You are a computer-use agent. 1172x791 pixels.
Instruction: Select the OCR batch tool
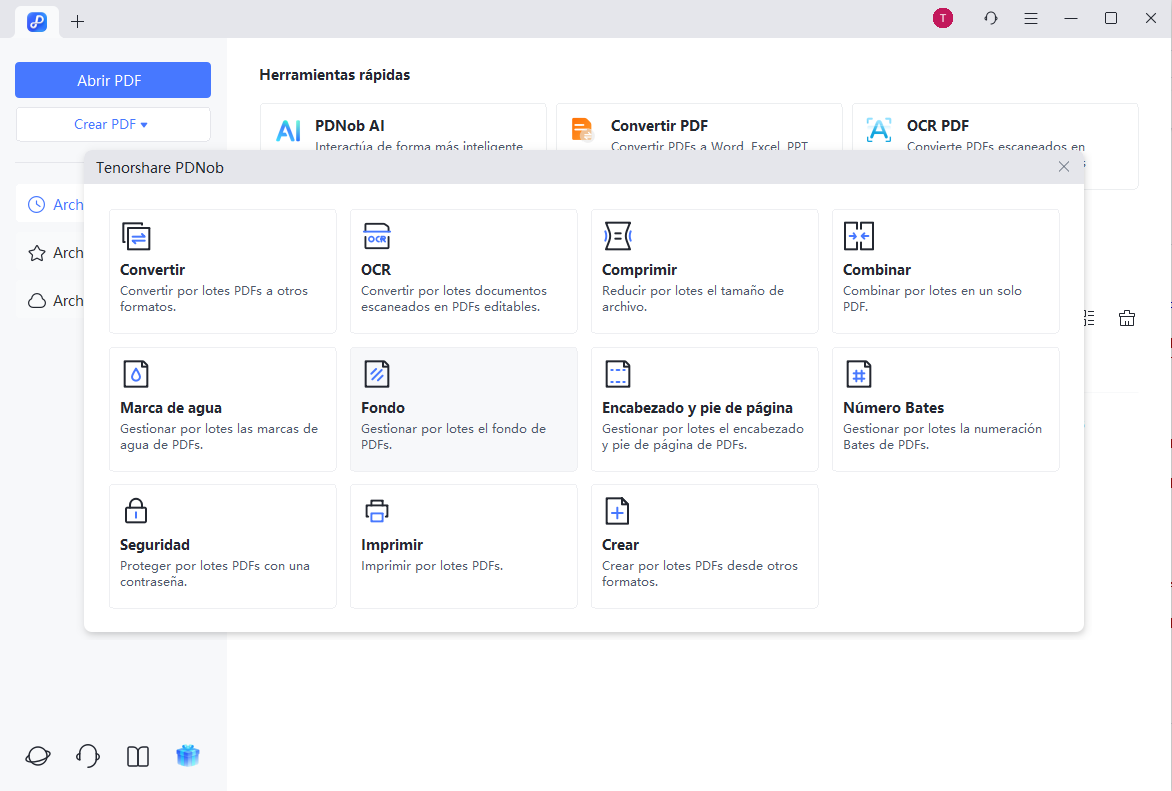pos(463,271)
